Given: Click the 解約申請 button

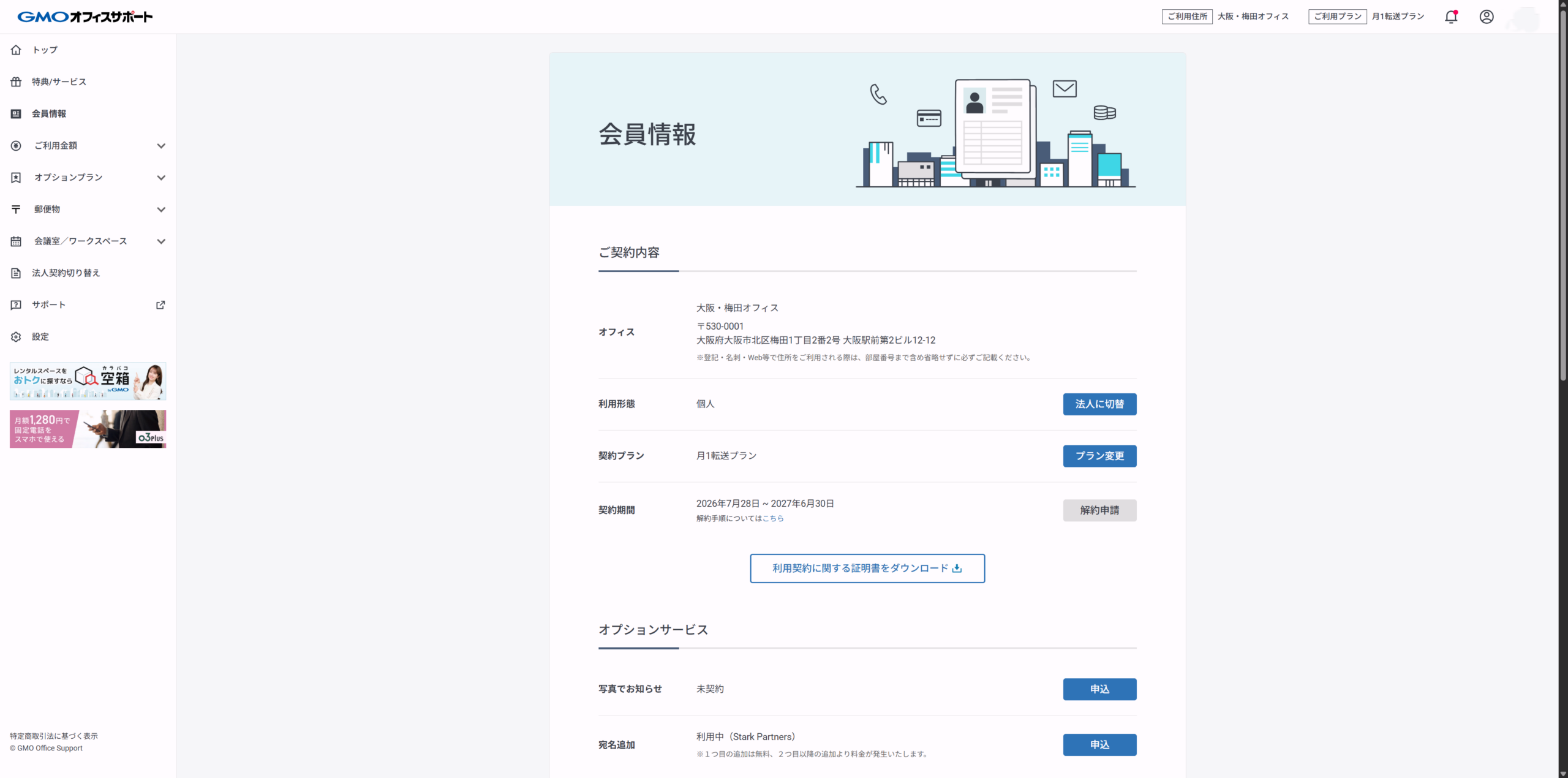Looking at the screenshot, I should pyautogui.click(x=1099, y=510).
